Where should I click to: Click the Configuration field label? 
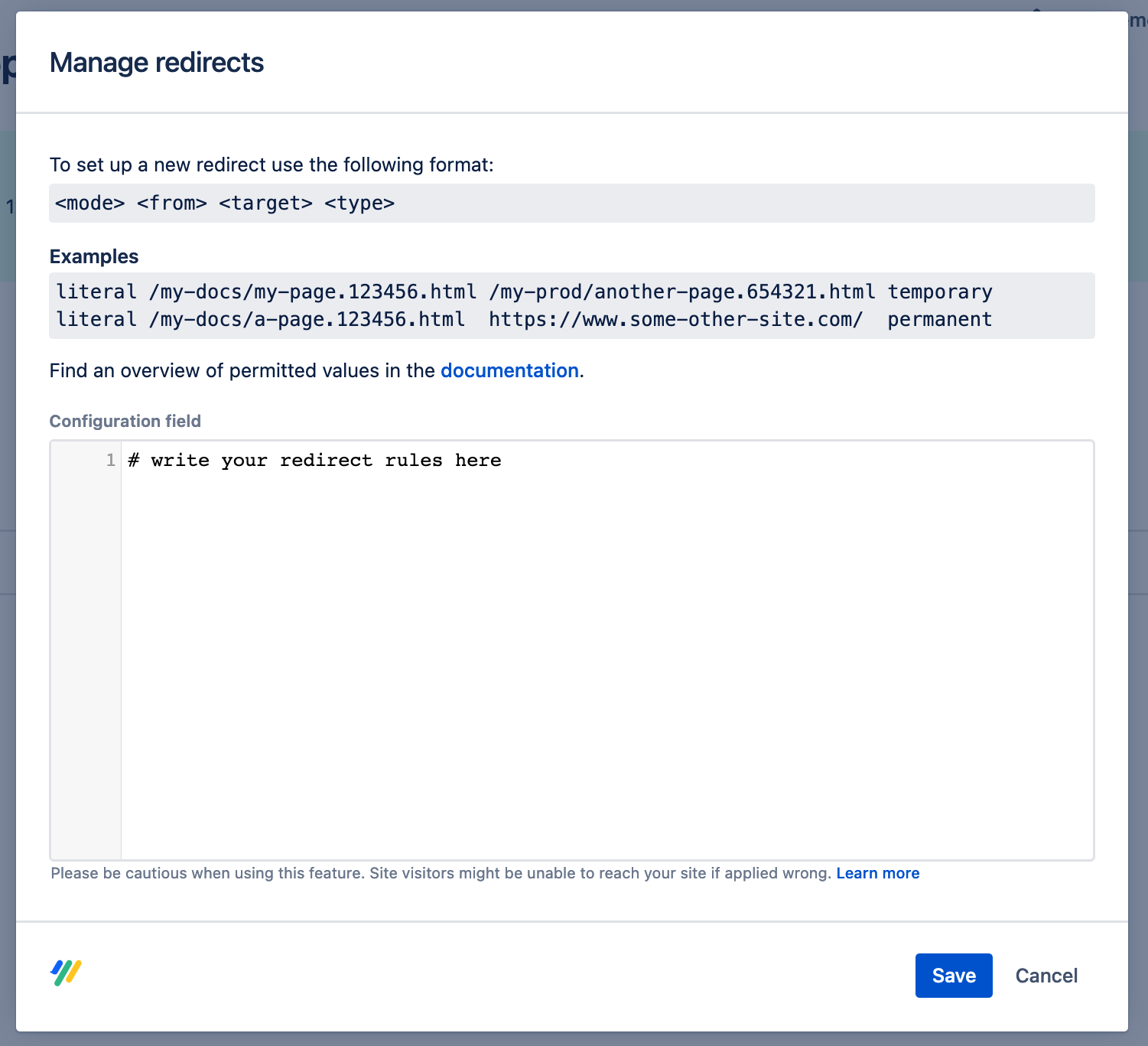pyautogui.click(x=125, y=422)
